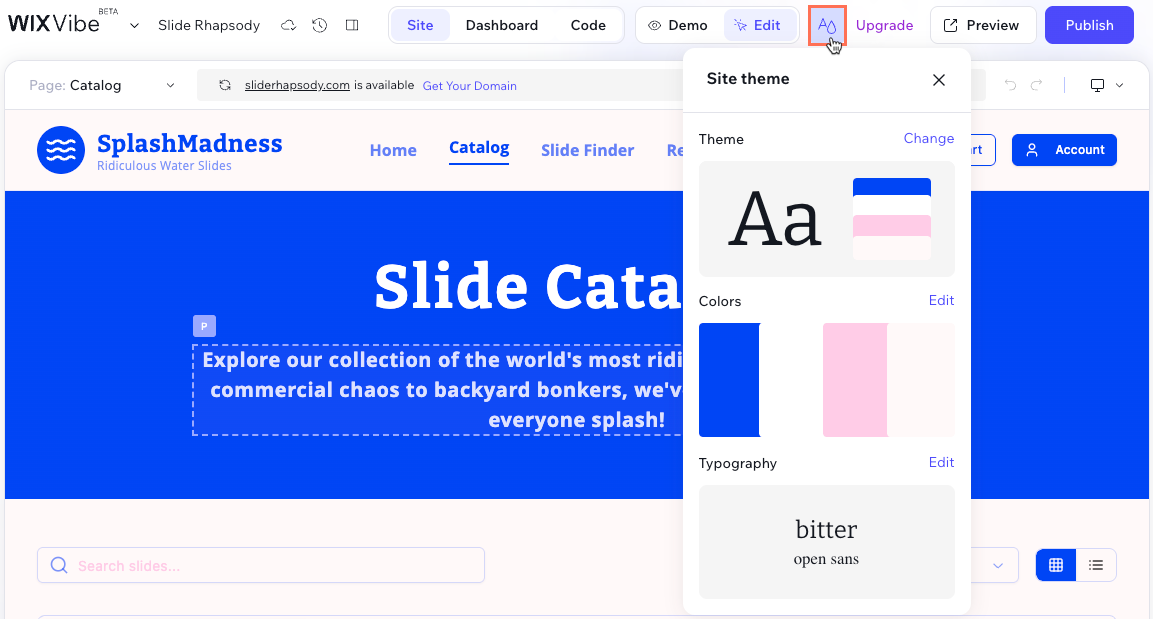Screen dimensions: 1153x619
Task: Click the SplashMadness wave logo
Action: point(61,150)
